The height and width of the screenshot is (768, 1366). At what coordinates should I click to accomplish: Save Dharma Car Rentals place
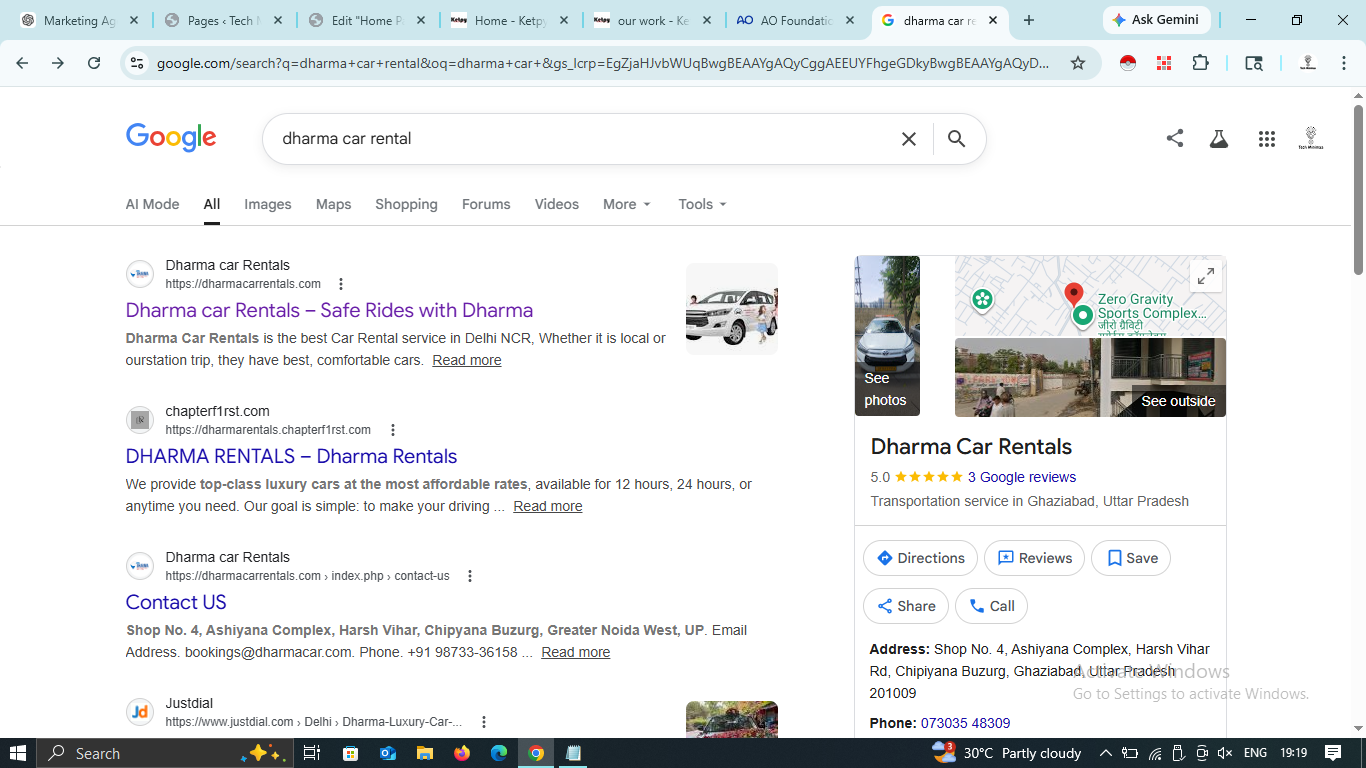click(x=1131, y=558)
